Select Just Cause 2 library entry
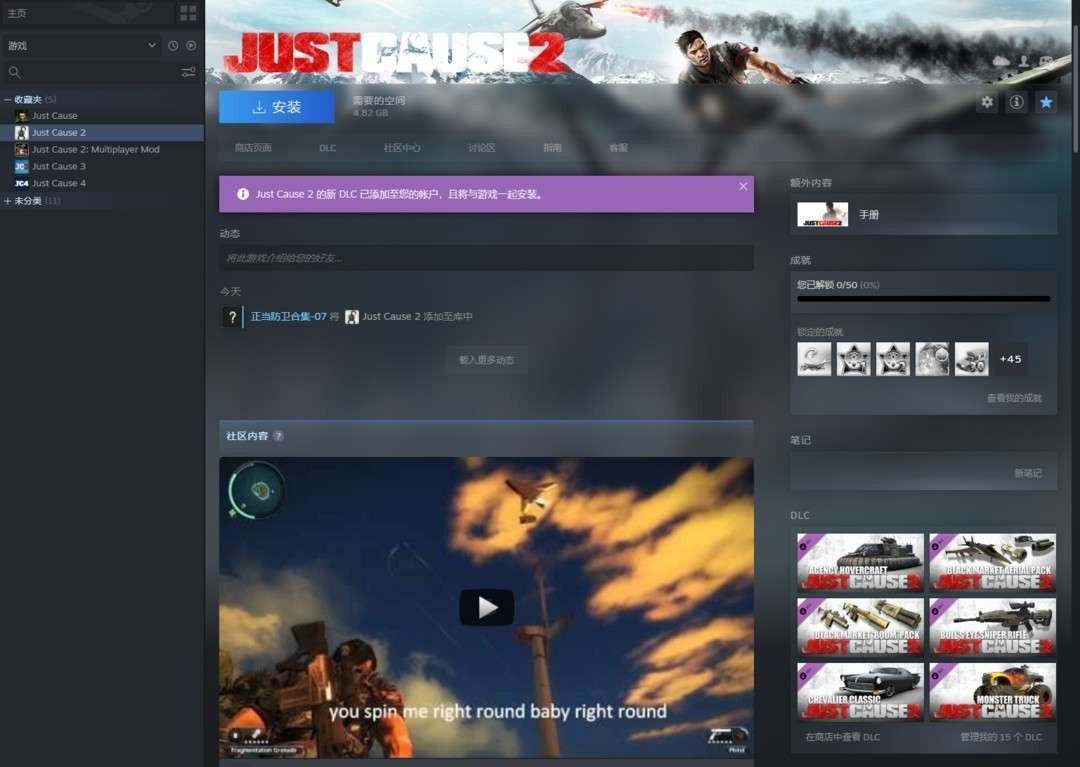 click(x=102, y=132)
